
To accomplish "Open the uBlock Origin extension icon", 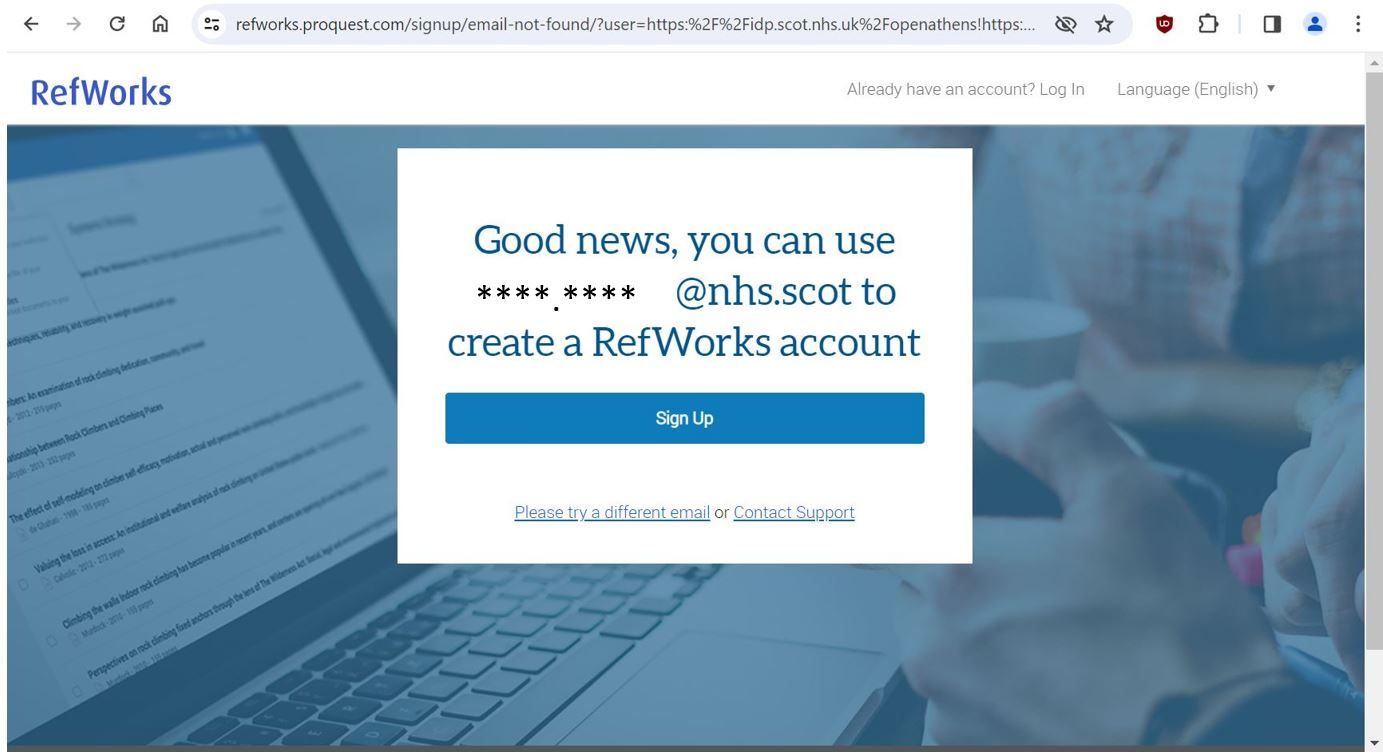I will pos(1164,24).
